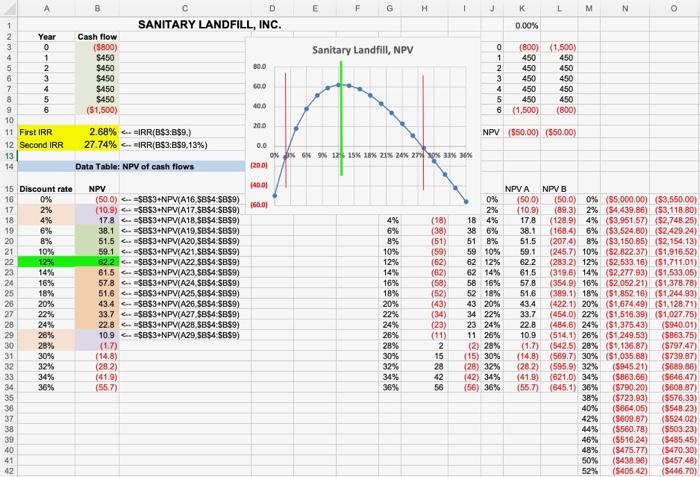Click the blue NPV curve peak data point
Screen dimensions: 700x477
[339, 84]
